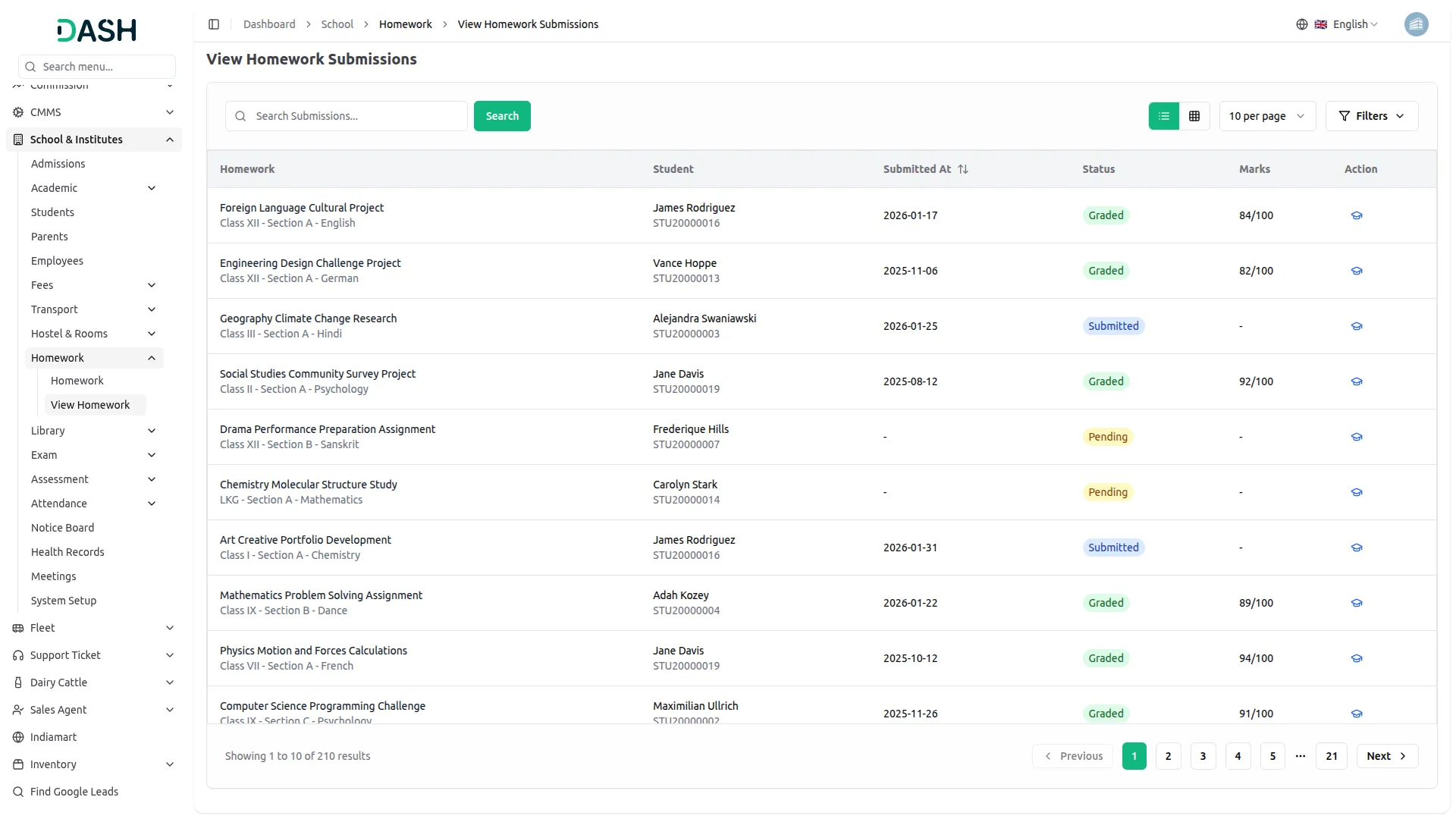Click grade icon for Vance Hoppe submission

click(x=1357, y=271)
